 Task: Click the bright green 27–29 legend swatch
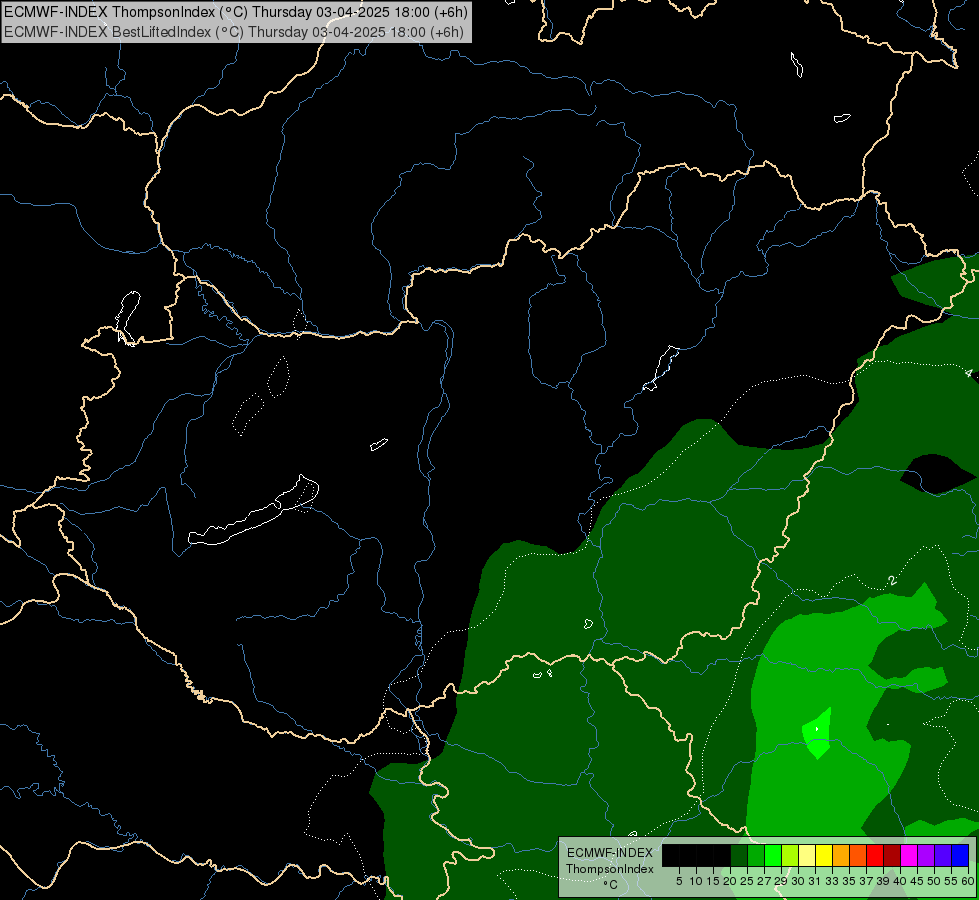coord(773,855)
